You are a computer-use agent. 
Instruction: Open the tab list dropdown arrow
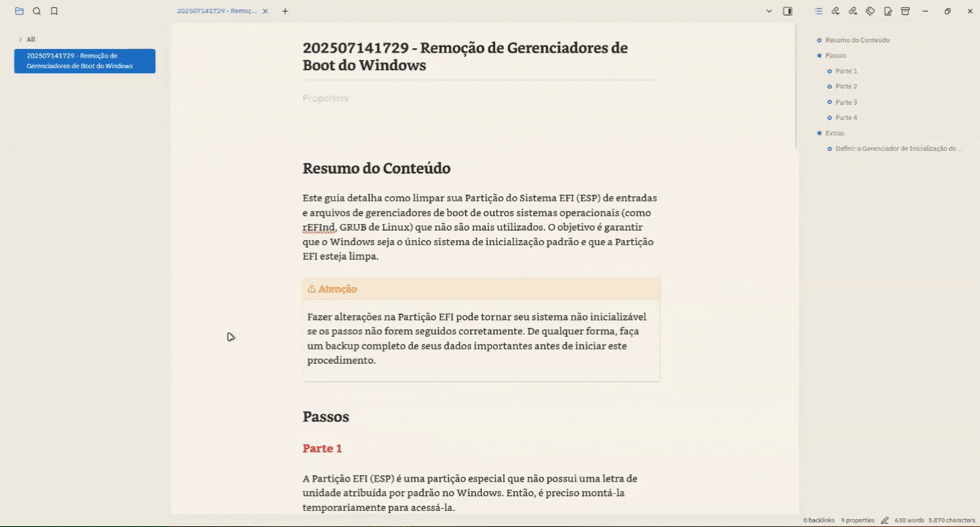769,11
